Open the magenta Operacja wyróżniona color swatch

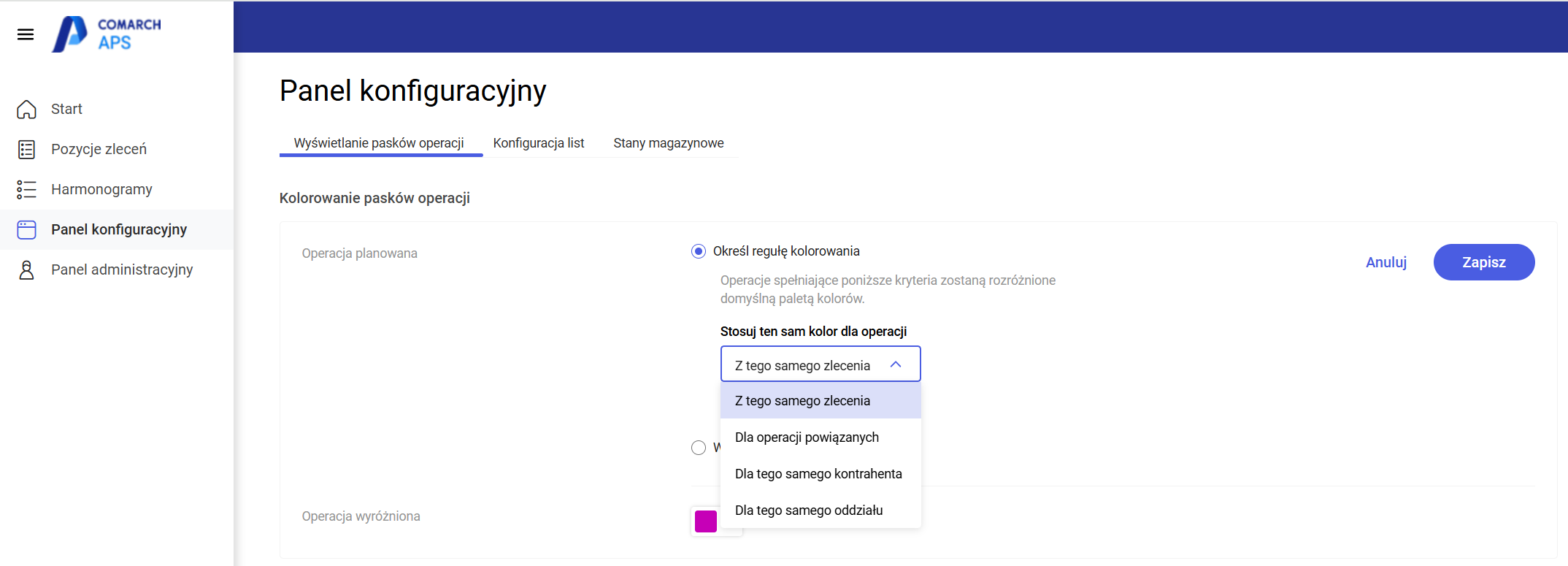[706, 521]
